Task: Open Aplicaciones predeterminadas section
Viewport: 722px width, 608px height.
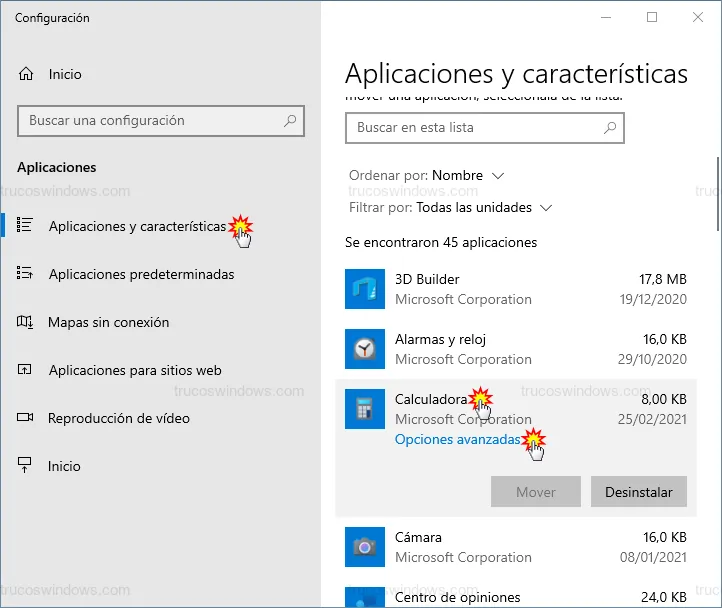Action: [x=141, y=274]
